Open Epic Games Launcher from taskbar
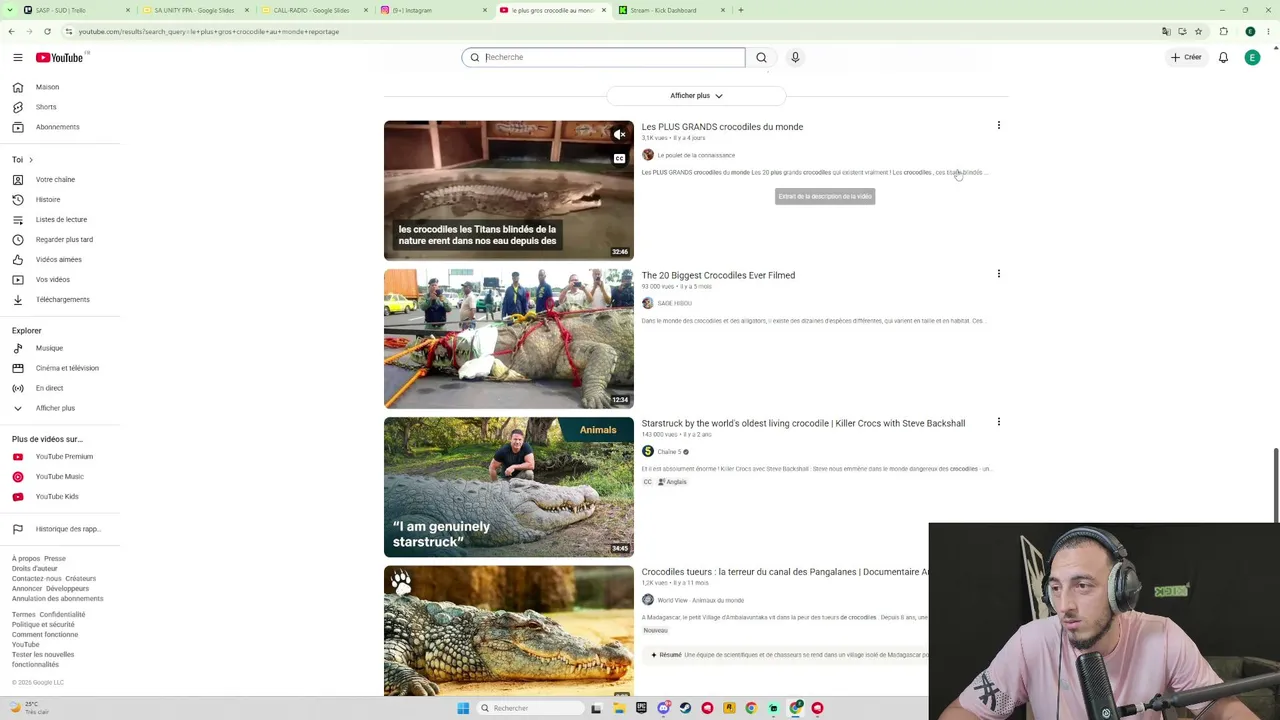 [641, 708]
